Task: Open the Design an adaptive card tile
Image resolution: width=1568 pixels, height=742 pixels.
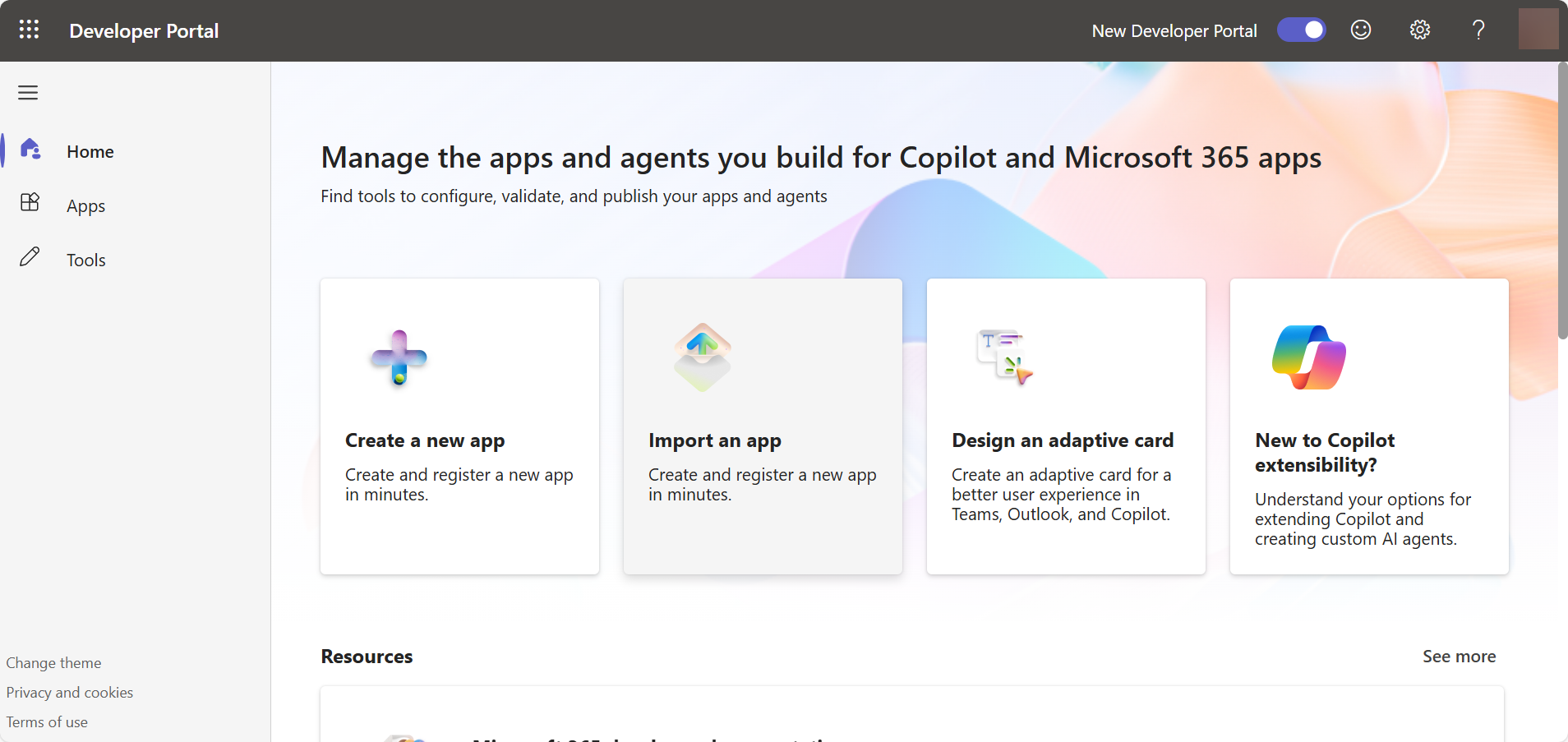Action: click(1065, 426)
